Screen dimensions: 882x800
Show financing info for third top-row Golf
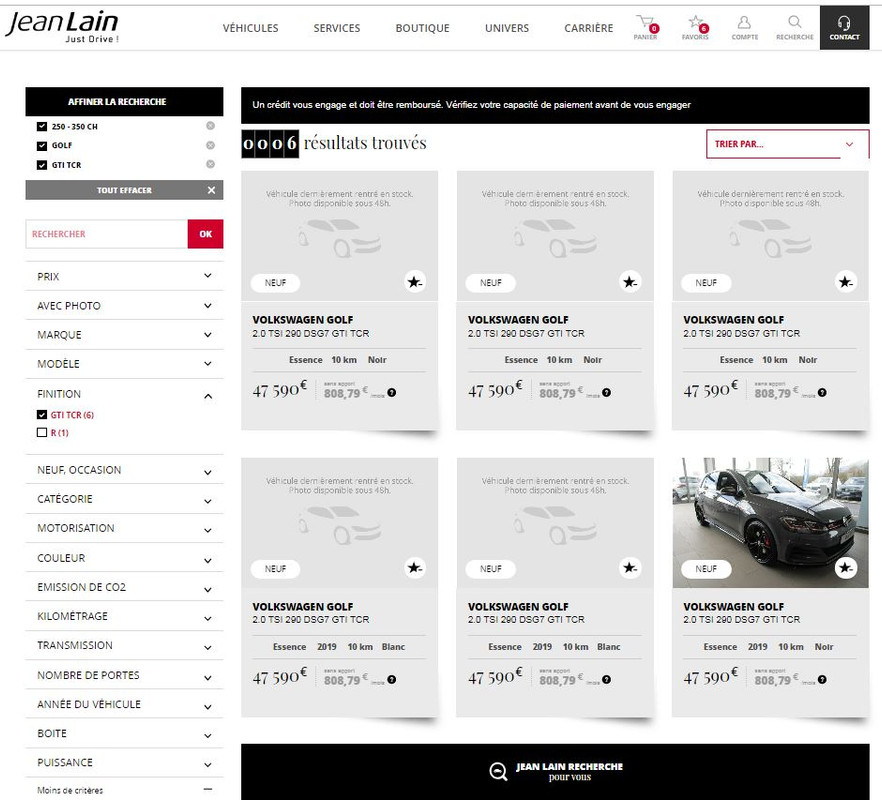pos(822,393)
